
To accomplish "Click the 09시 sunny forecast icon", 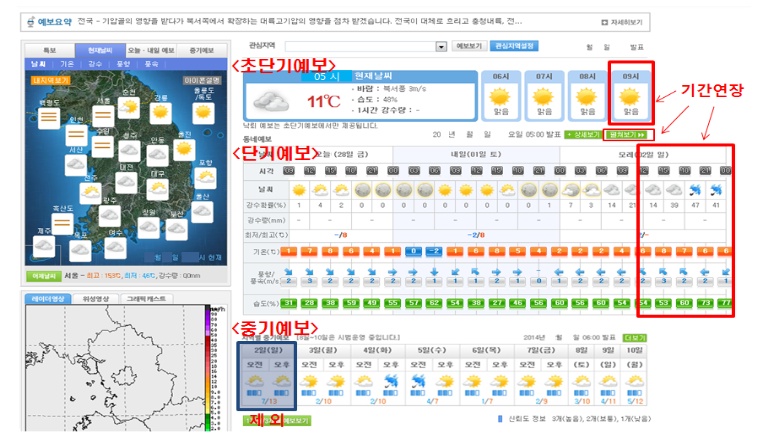I will point(630,97).
